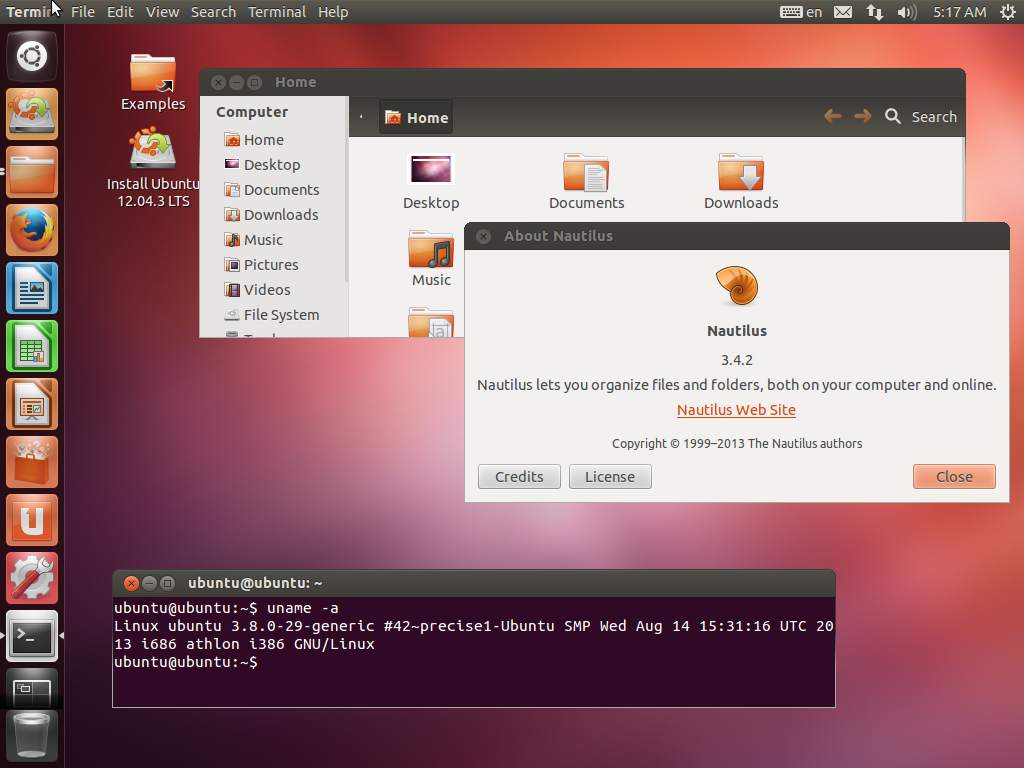Open the File menu
Screen dimensions: 1024x768
pyautogui.click(x=83, y=12)
